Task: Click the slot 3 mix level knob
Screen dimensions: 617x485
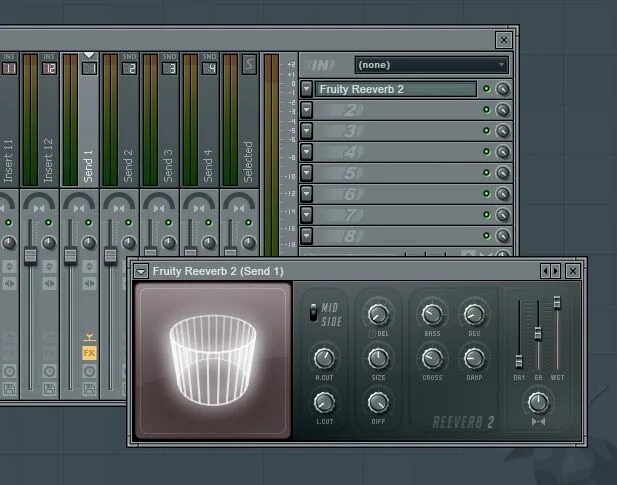Action: pos(503,131)
